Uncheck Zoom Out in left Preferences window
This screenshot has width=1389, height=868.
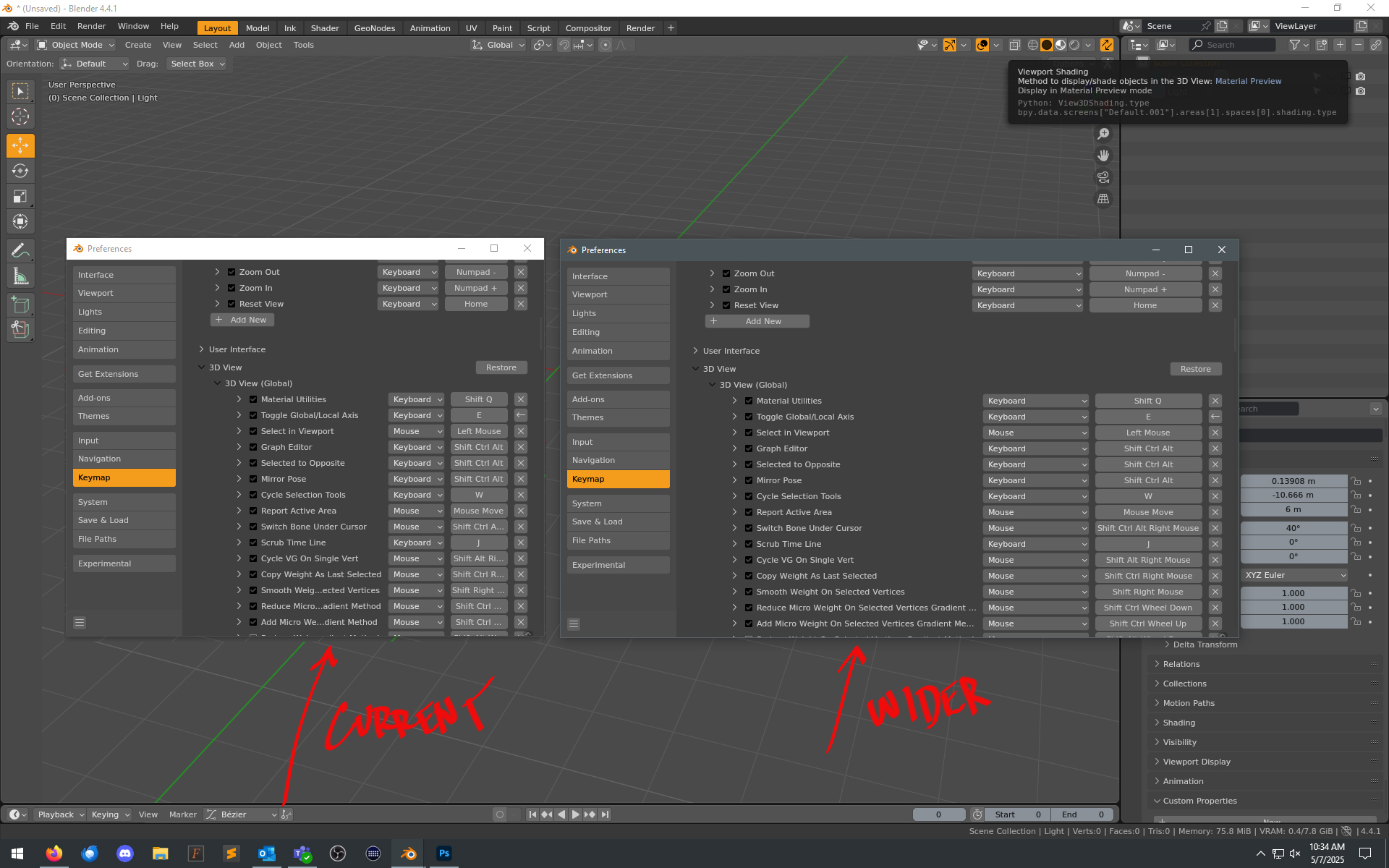coord(231,272)
